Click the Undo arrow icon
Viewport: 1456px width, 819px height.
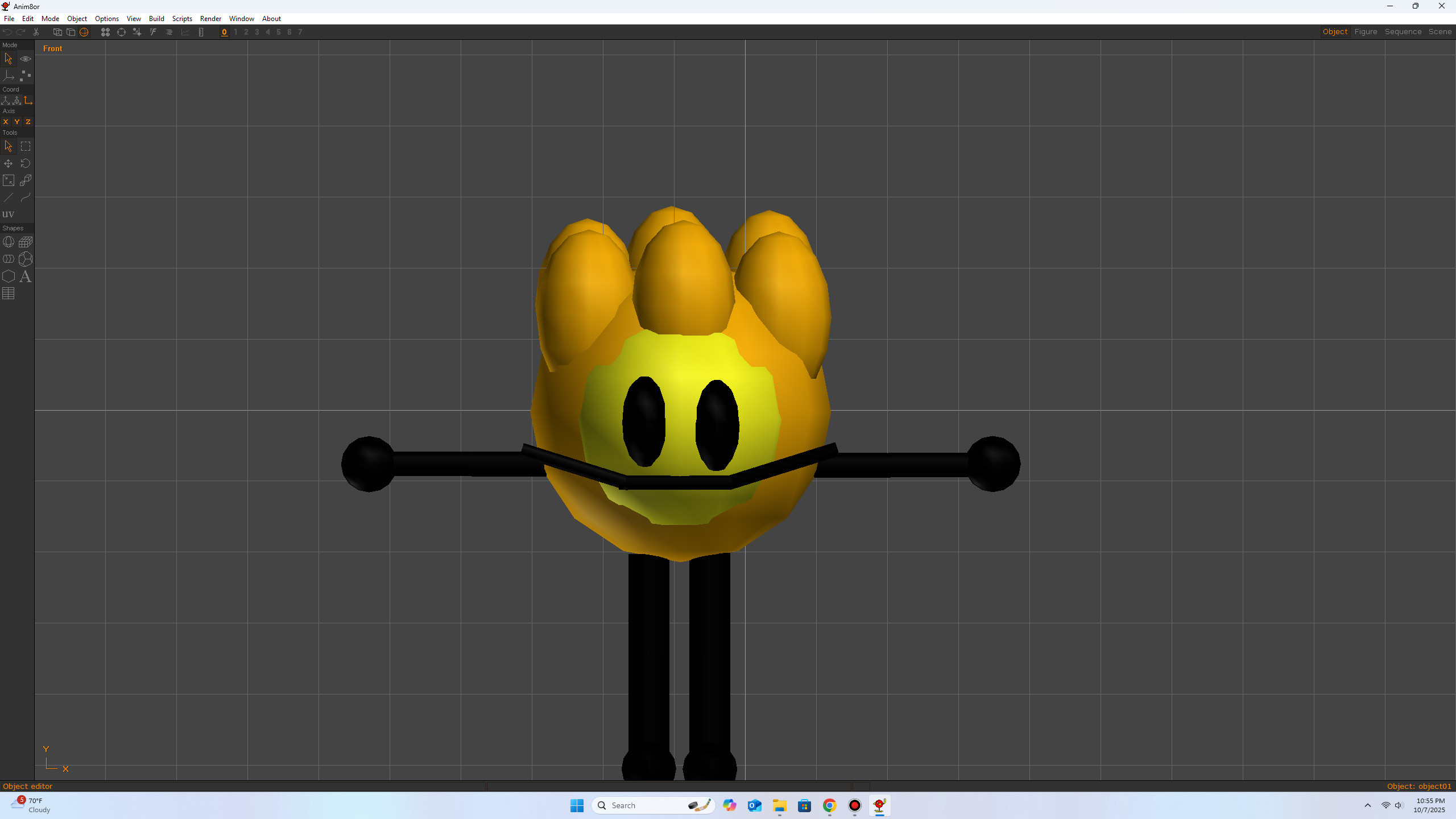pyautogui.click(x=7, y=32)
